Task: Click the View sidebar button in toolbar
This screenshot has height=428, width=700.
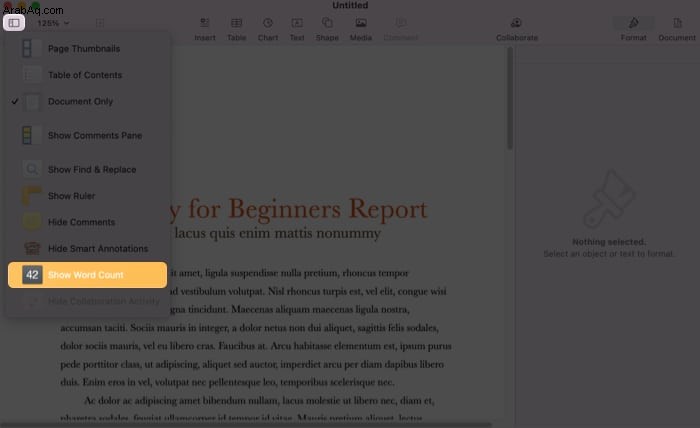Action: click(14, 23)
